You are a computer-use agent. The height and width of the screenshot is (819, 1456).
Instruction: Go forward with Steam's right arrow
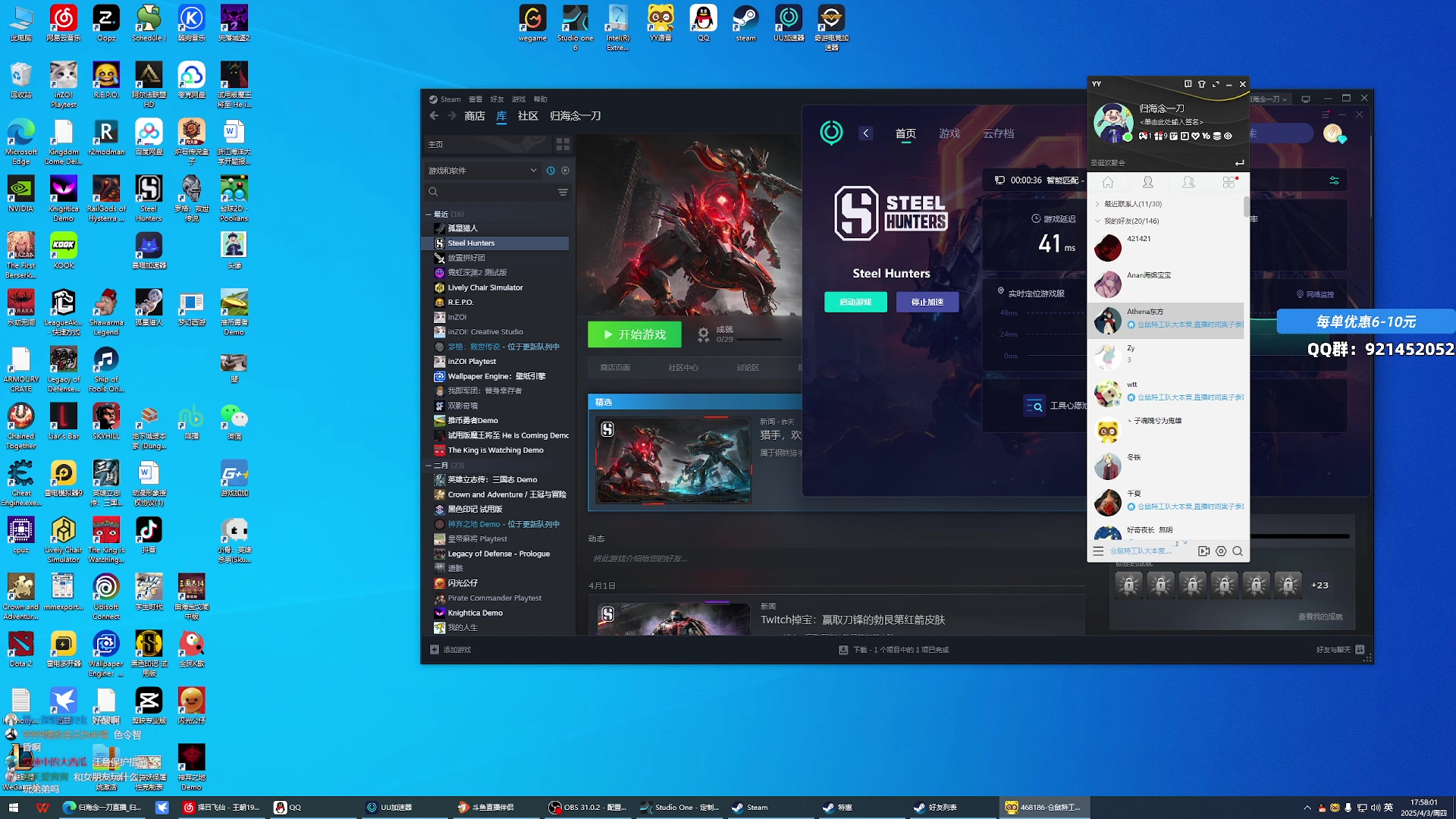click(452, 116)
